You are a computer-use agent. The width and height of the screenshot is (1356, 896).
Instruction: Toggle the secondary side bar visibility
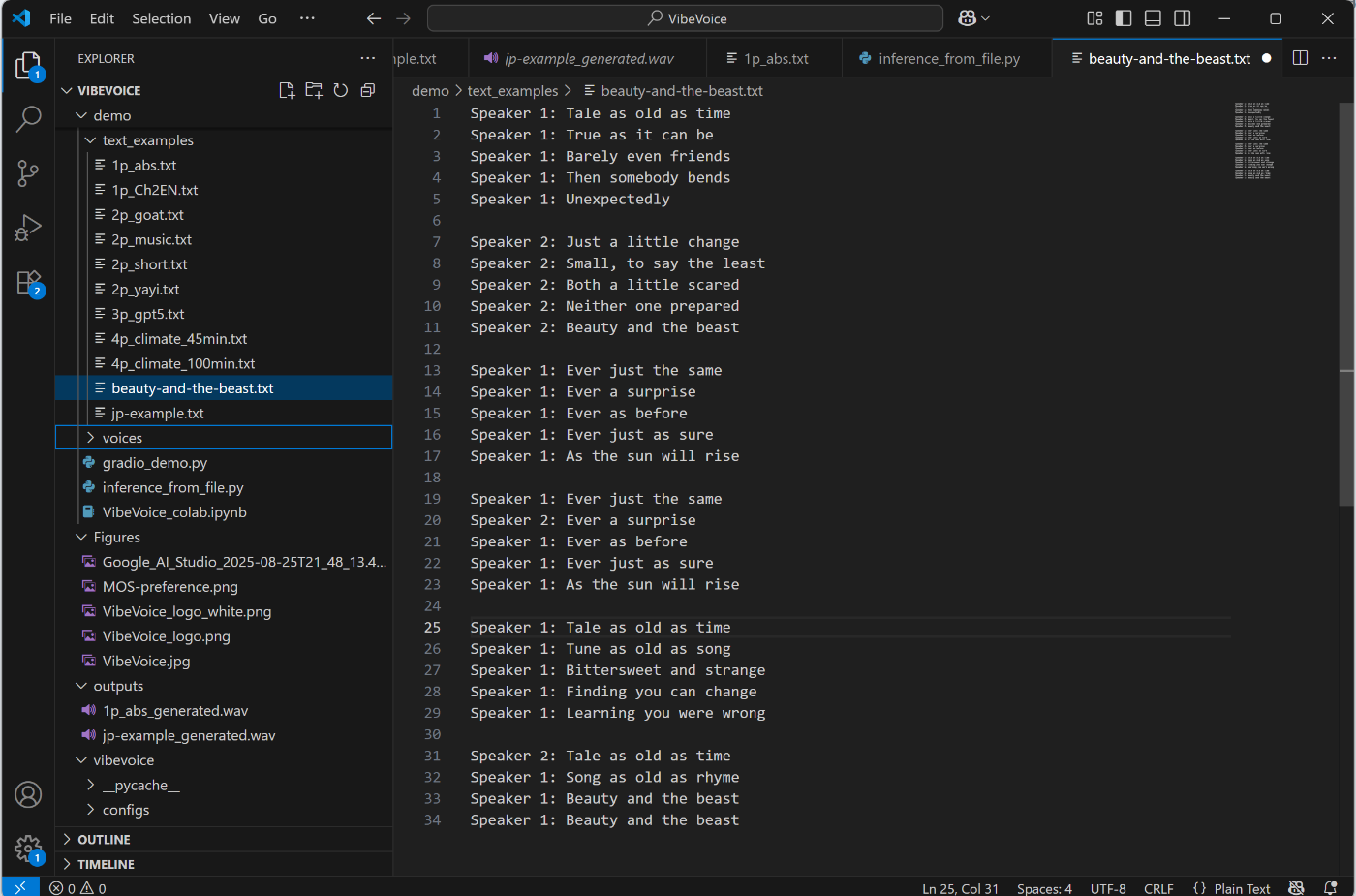tap(1183, 18)
